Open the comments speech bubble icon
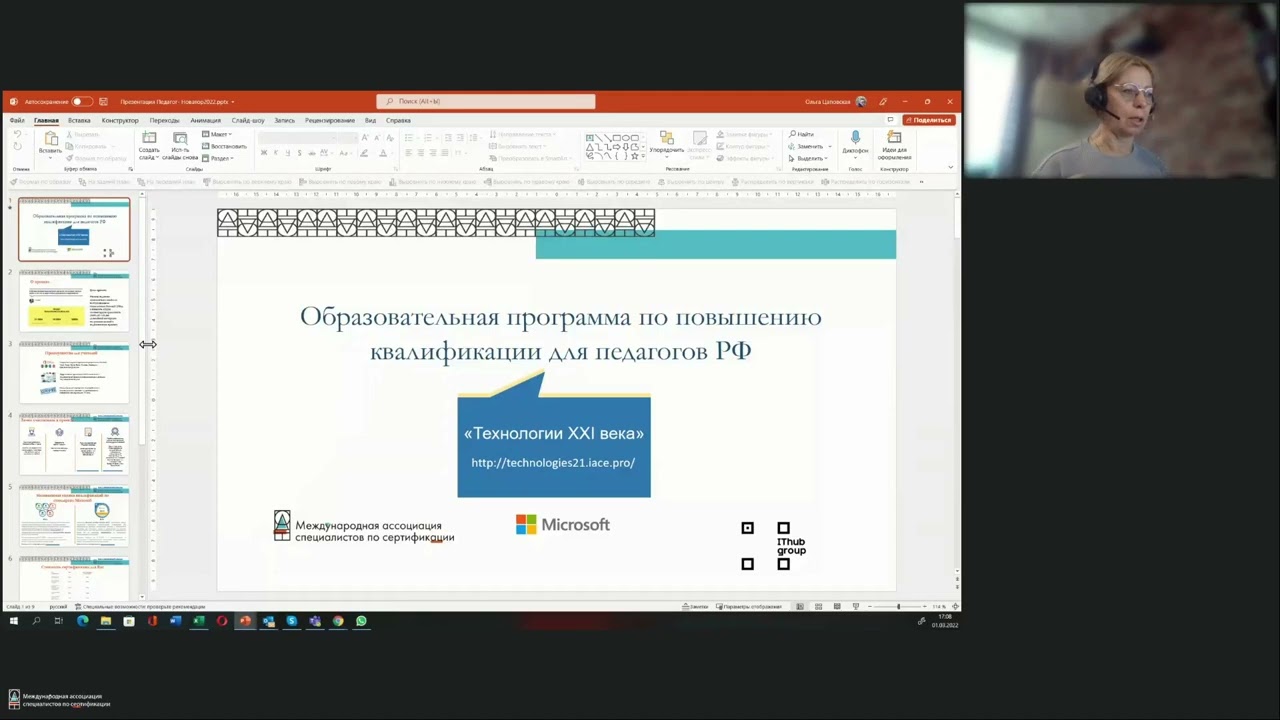Image resolution: width=1280 pixels, height=720 pixels. [x=890, y=120]
